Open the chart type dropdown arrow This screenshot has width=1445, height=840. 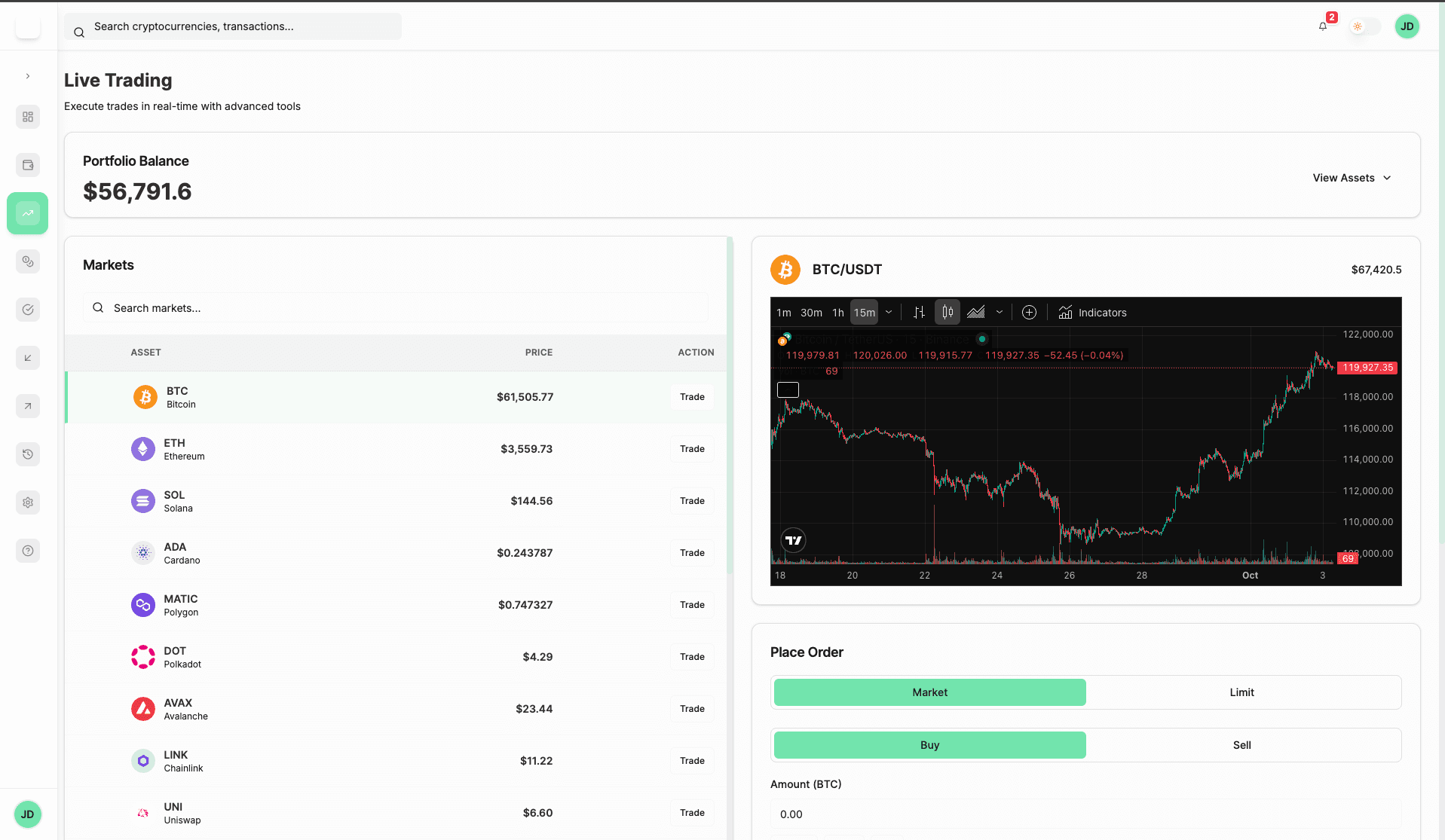pyautogui.click(x=1000, y=312)
